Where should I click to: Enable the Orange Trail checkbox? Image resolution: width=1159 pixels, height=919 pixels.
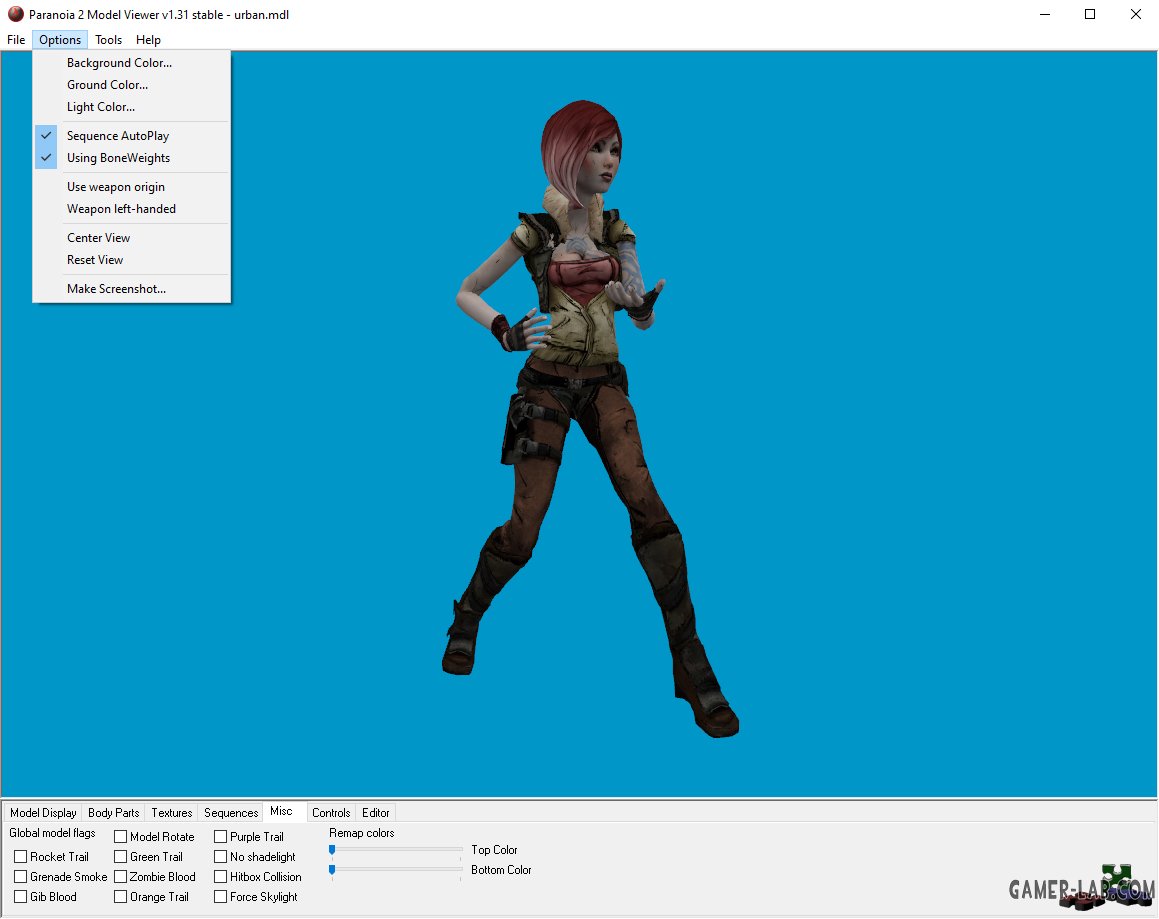point(120,897)
